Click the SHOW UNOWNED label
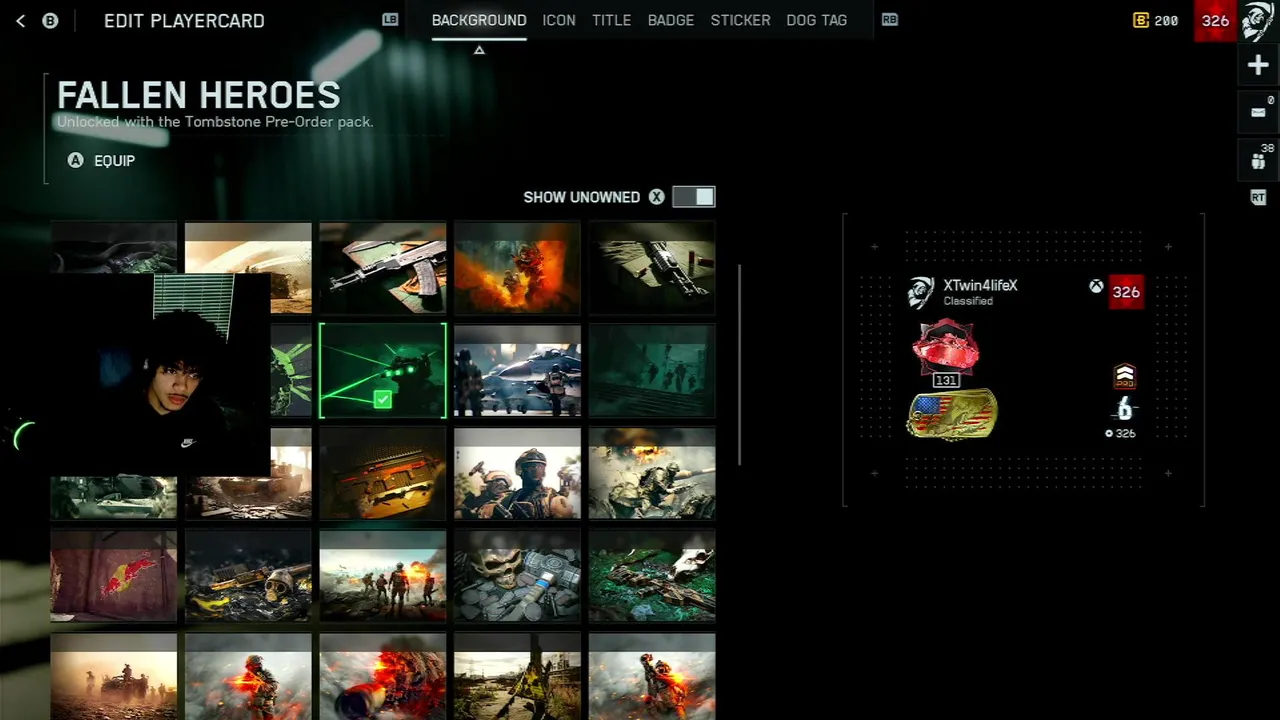Image resolution: width=1280 pixels, height=720 pixels. 581,197
